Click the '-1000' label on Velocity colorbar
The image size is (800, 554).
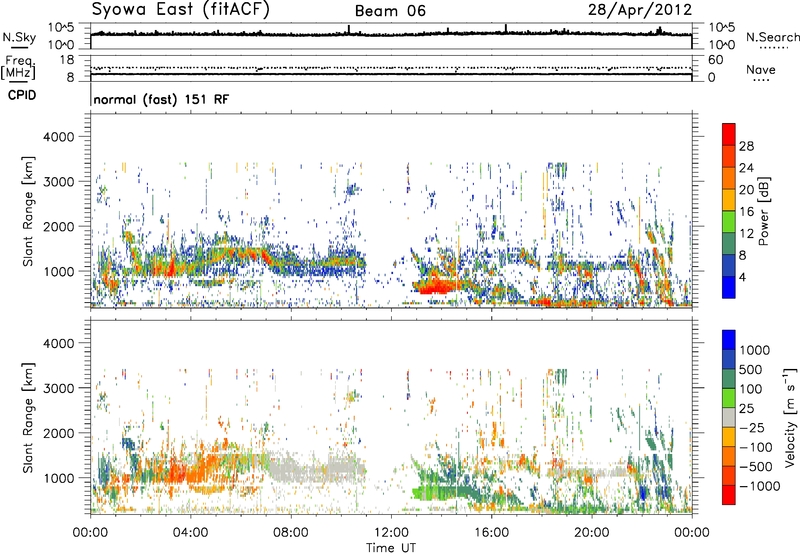tap(759, 486)
